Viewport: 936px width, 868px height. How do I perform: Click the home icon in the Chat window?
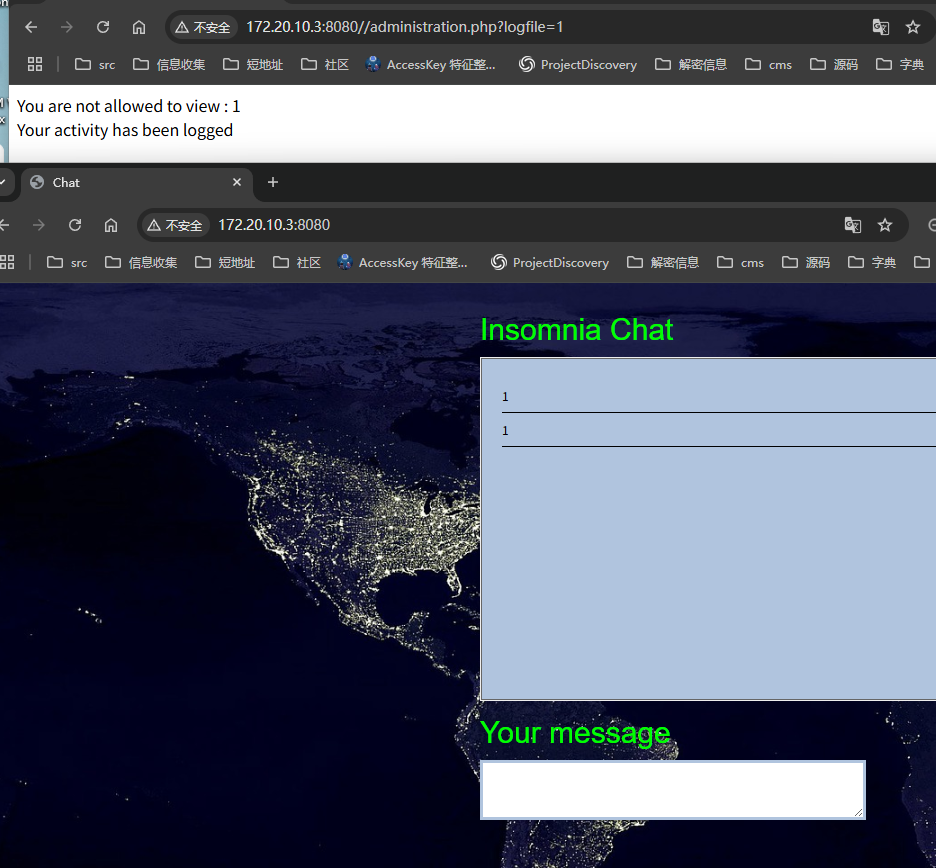(111, 225)
